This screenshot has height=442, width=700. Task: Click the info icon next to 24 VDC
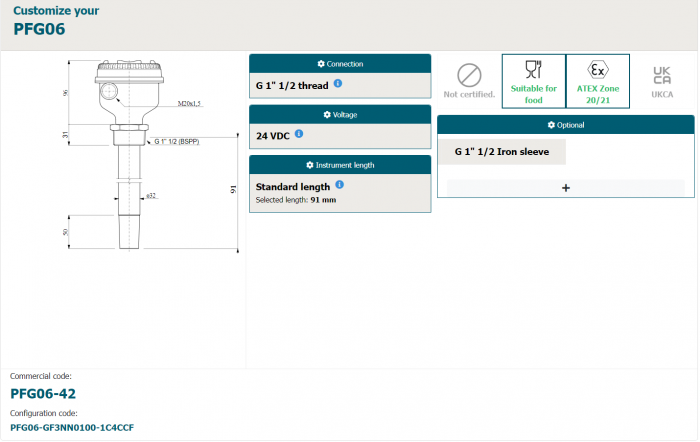tap(299, 133)
